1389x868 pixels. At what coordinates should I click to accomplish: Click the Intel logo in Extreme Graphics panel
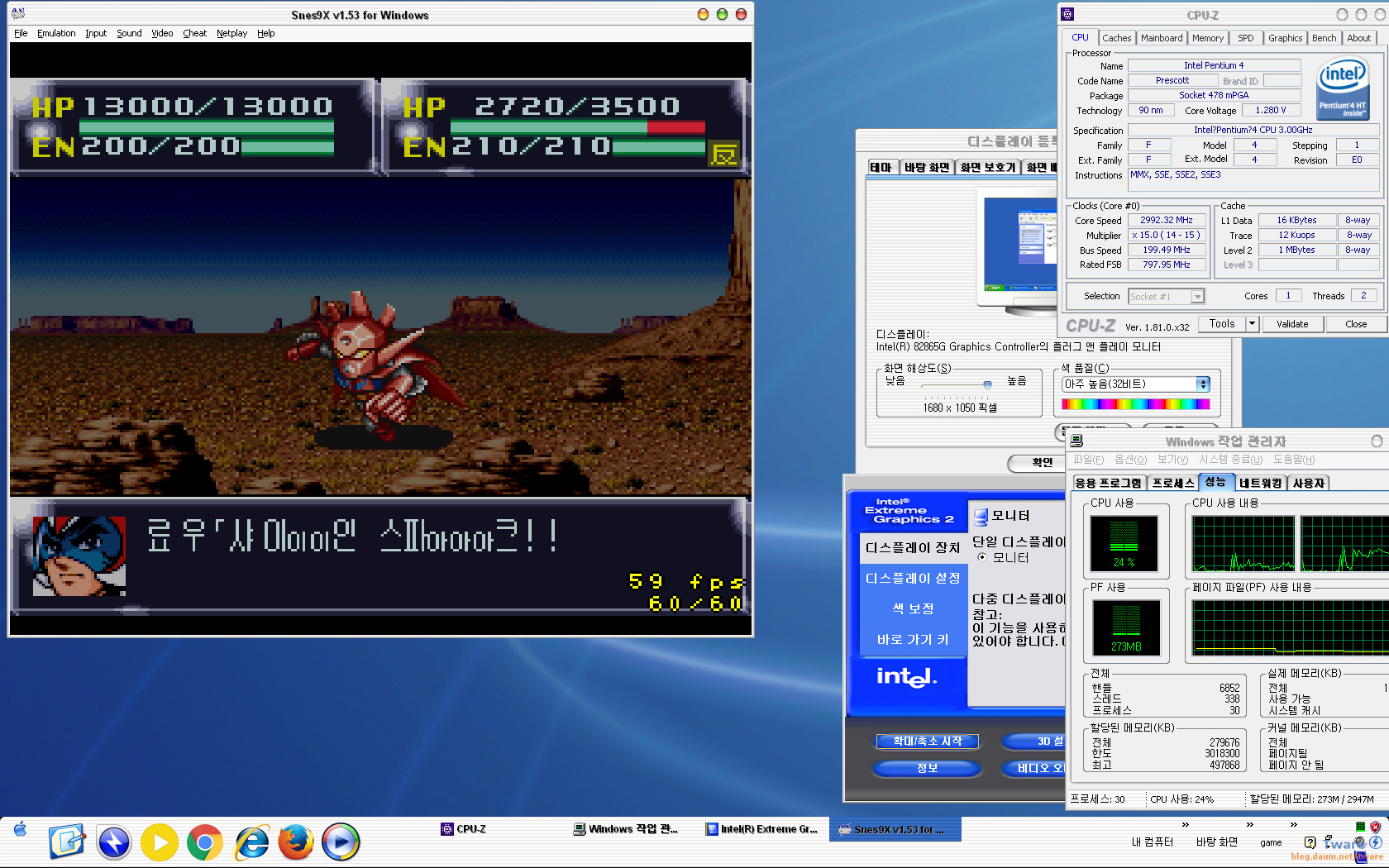coord(907,677)
